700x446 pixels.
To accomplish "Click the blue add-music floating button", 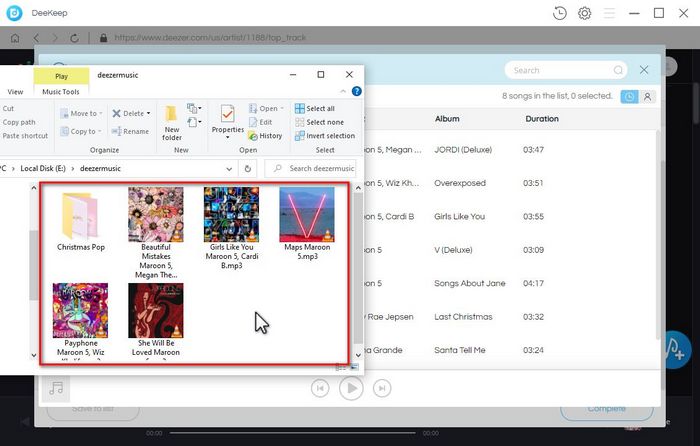I will (x=674, y=350).
